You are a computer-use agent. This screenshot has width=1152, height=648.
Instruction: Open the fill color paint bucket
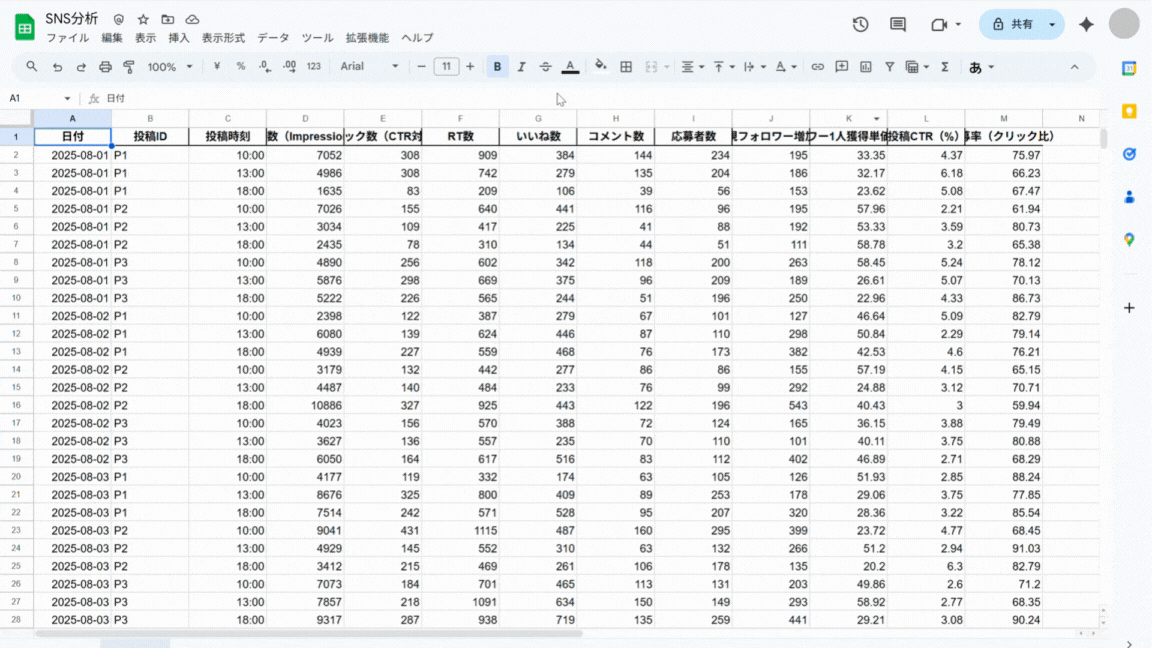pos(600,66)
